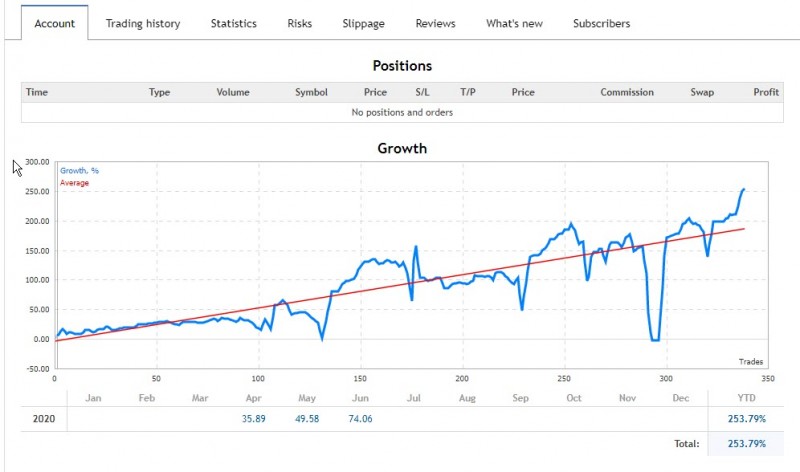Viewport: 800px width, 472px height.
Task: Show the What's new tab
Action: click(514, 23)
